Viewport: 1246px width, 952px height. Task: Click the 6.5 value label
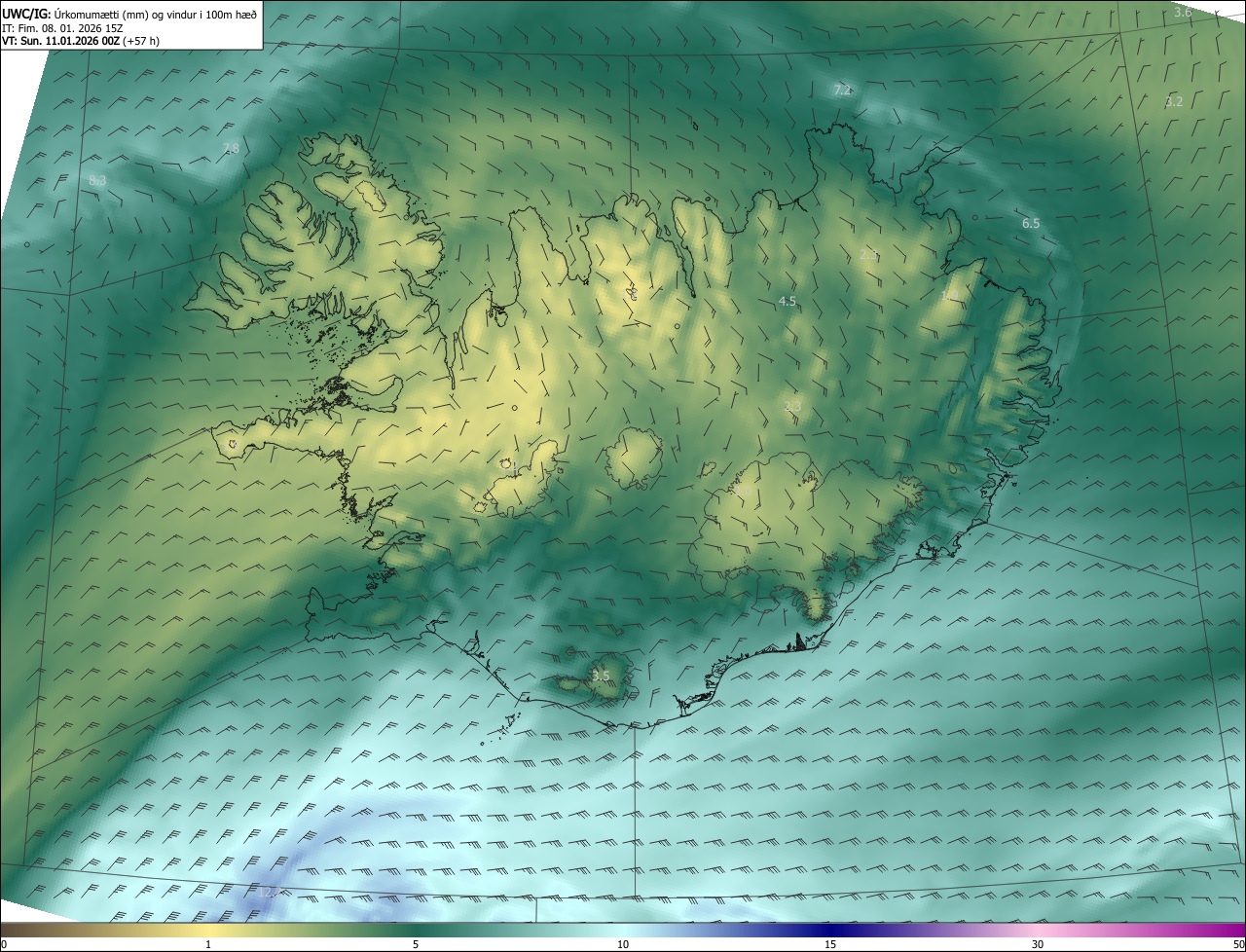point(1031,224)
